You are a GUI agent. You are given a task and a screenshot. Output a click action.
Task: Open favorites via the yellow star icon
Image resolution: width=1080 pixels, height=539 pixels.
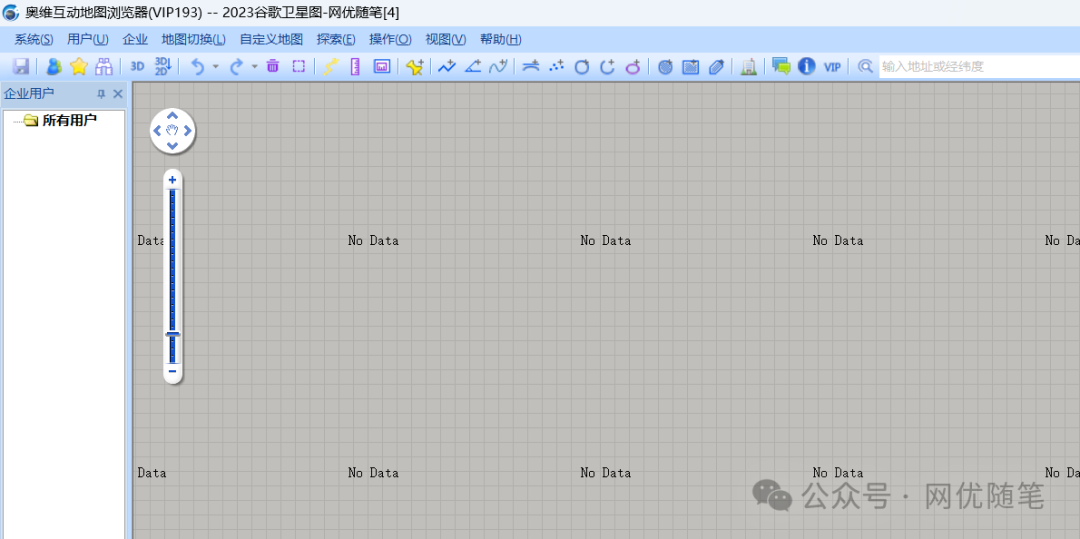coord(79,66)
